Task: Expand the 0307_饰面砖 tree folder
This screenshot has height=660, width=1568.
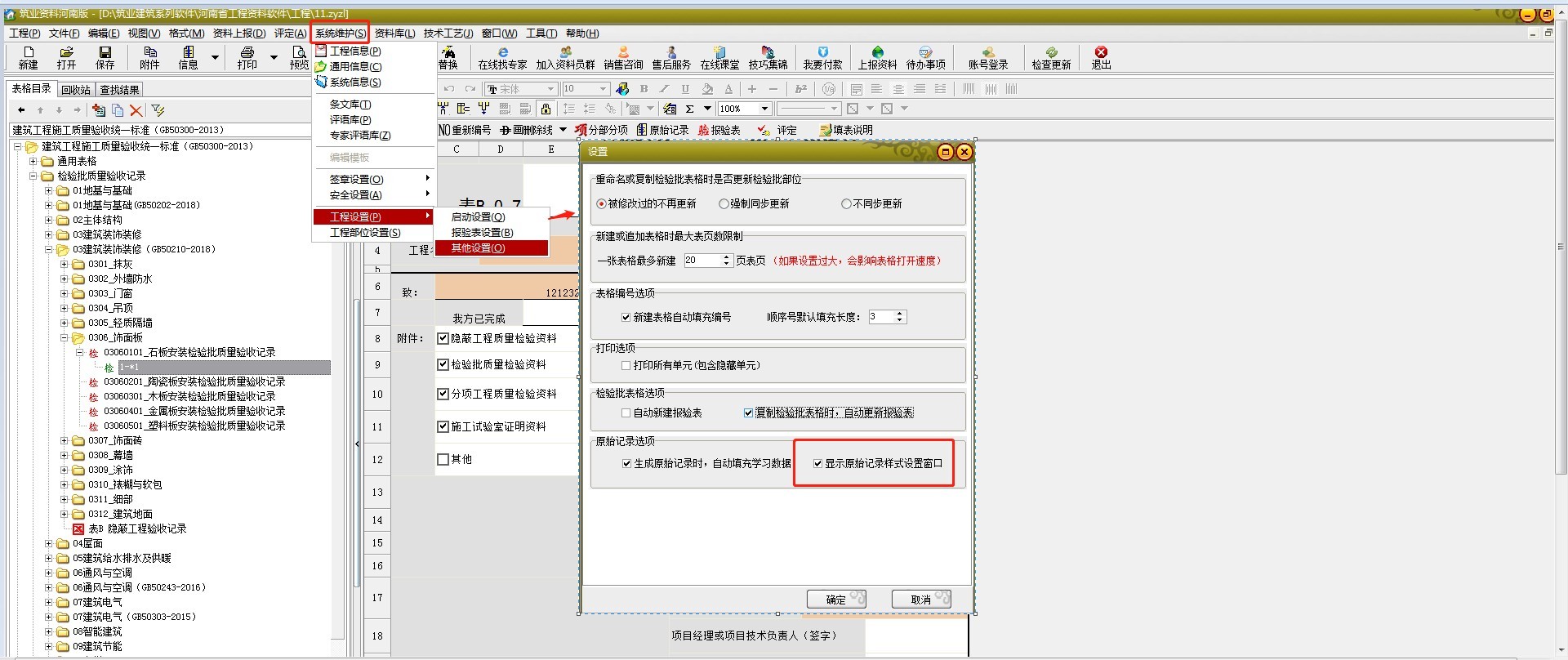Action: coord(65,441)
